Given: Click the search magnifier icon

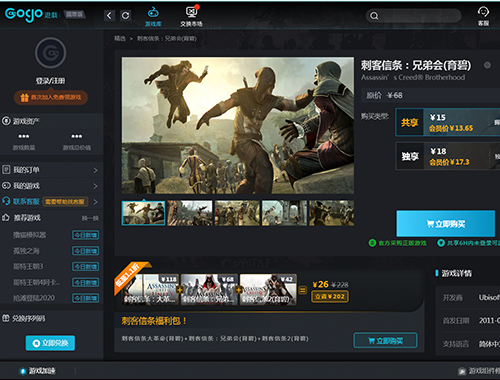Looking at the screenshot, I should point(374,16).
